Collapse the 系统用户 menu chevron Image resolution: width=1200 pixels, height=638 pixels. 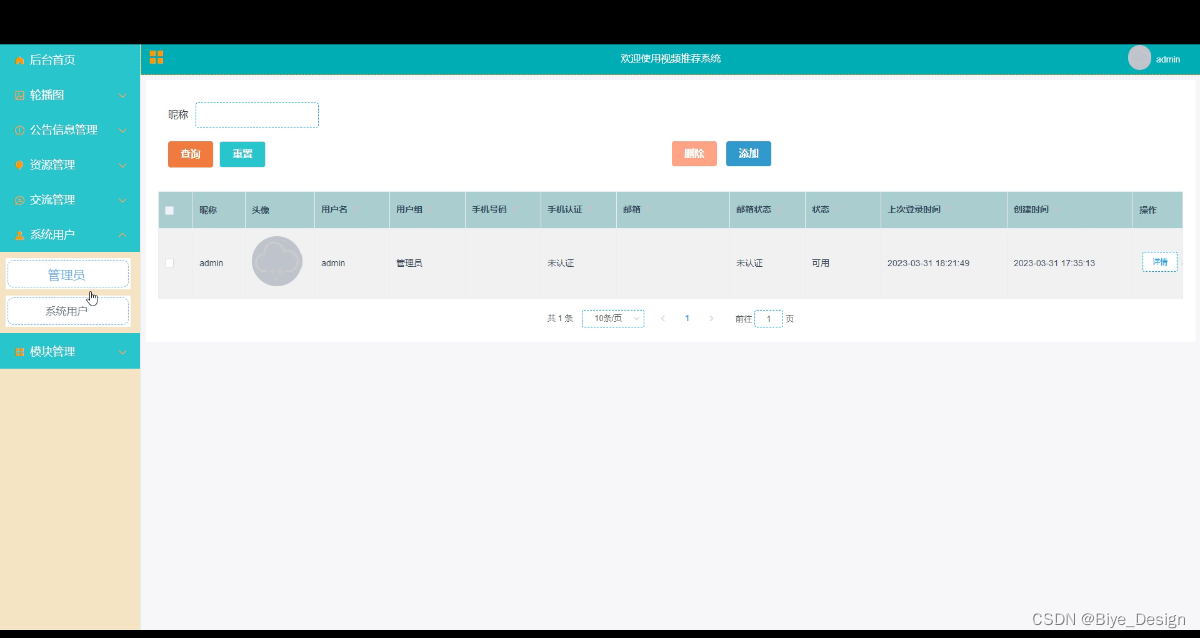(x=122, y=235)
